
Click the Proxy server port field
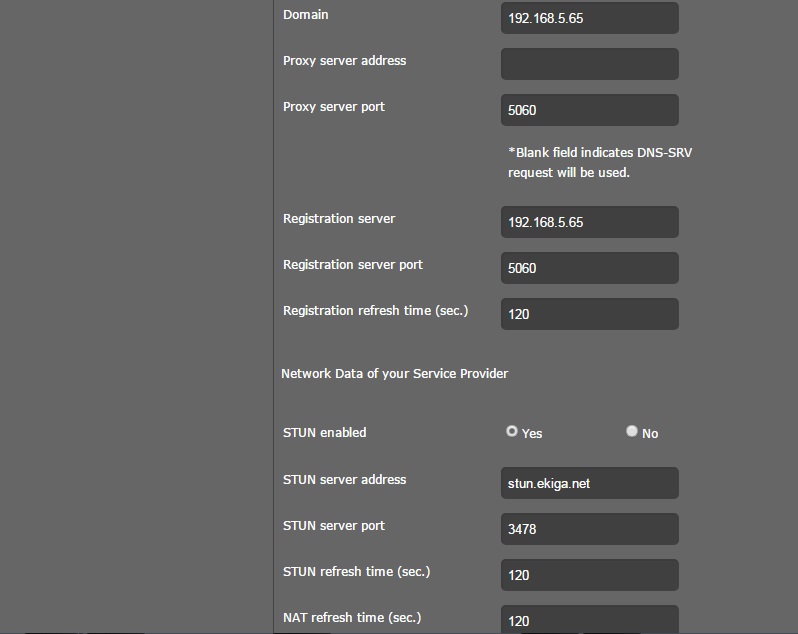click(x=589, y=110)
